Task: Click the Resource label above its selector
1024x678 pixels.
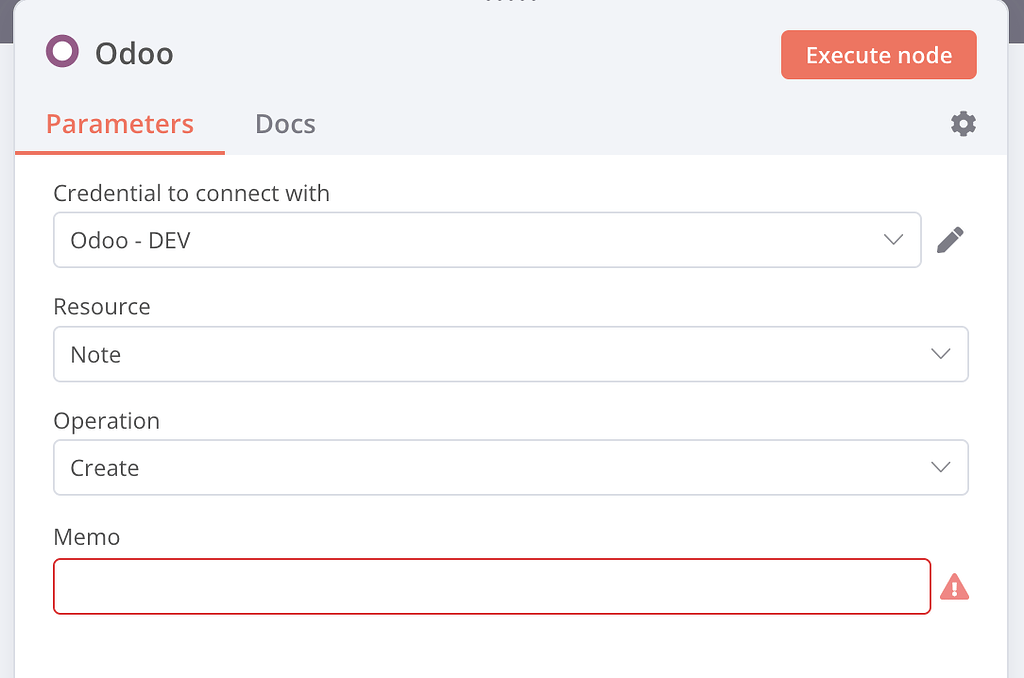Action: pyautogui.click(x=101, y=306)
